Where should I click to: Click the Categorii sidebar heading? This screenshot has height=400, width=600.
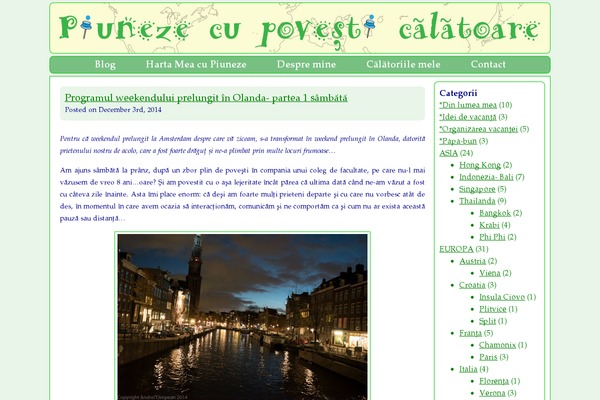pos(458,93)
